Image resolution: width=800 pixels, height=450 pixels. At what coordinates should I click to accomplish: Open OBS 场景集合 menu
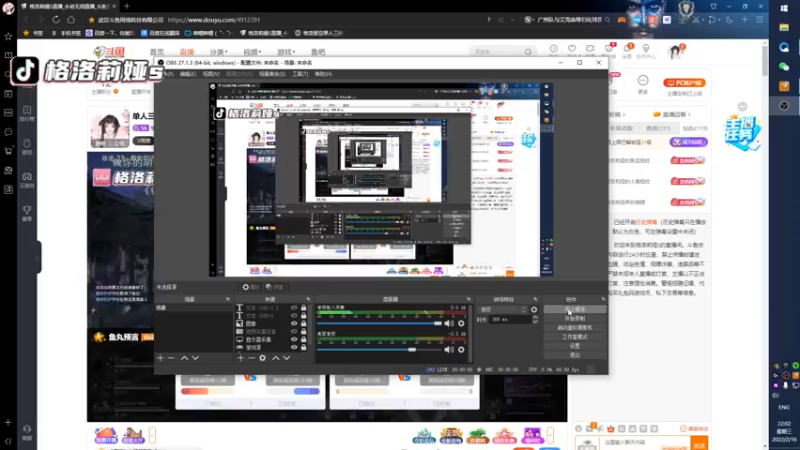click(x=272, y=74)
